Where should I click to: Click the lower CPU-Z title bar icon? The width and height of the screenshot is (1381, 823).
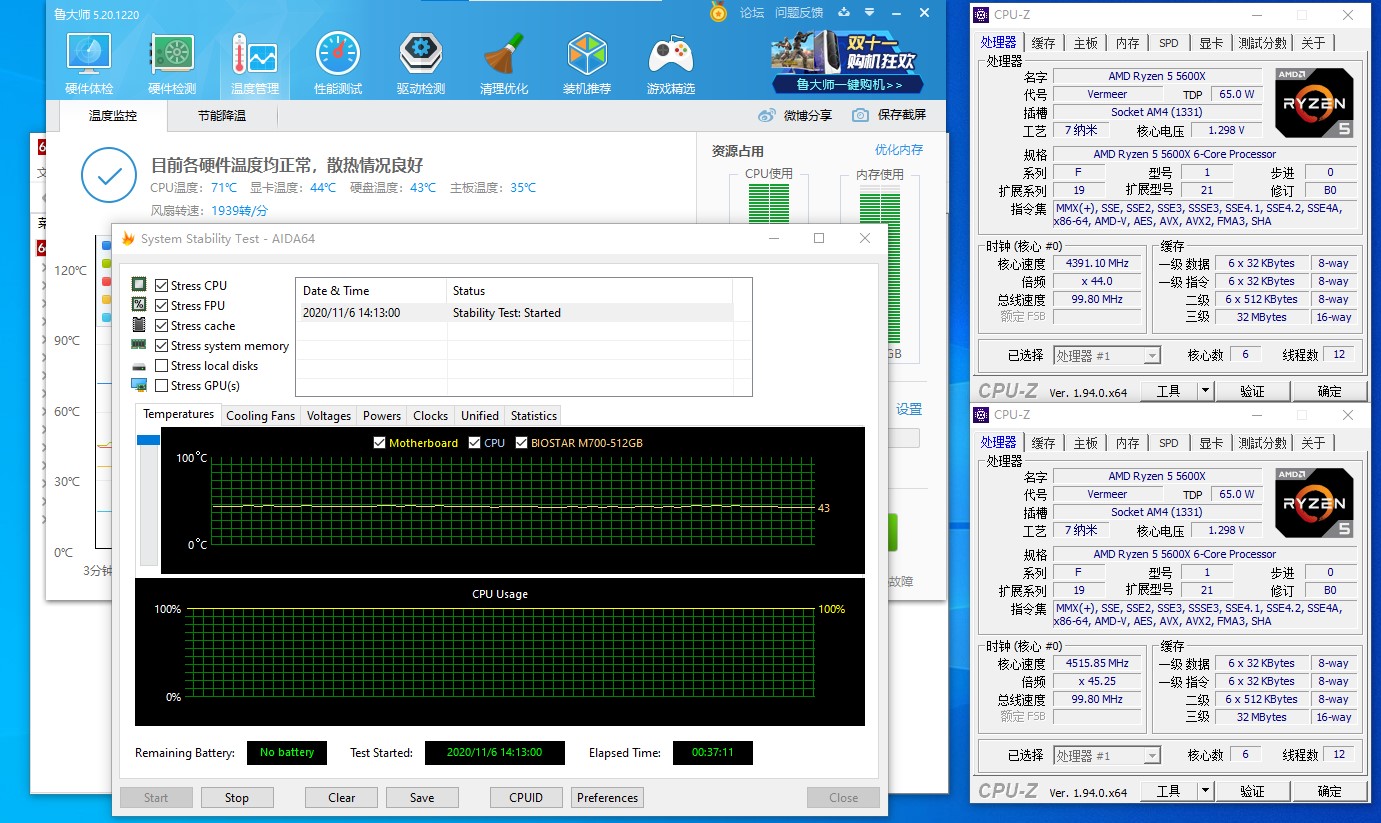click(x=982, y=415)
